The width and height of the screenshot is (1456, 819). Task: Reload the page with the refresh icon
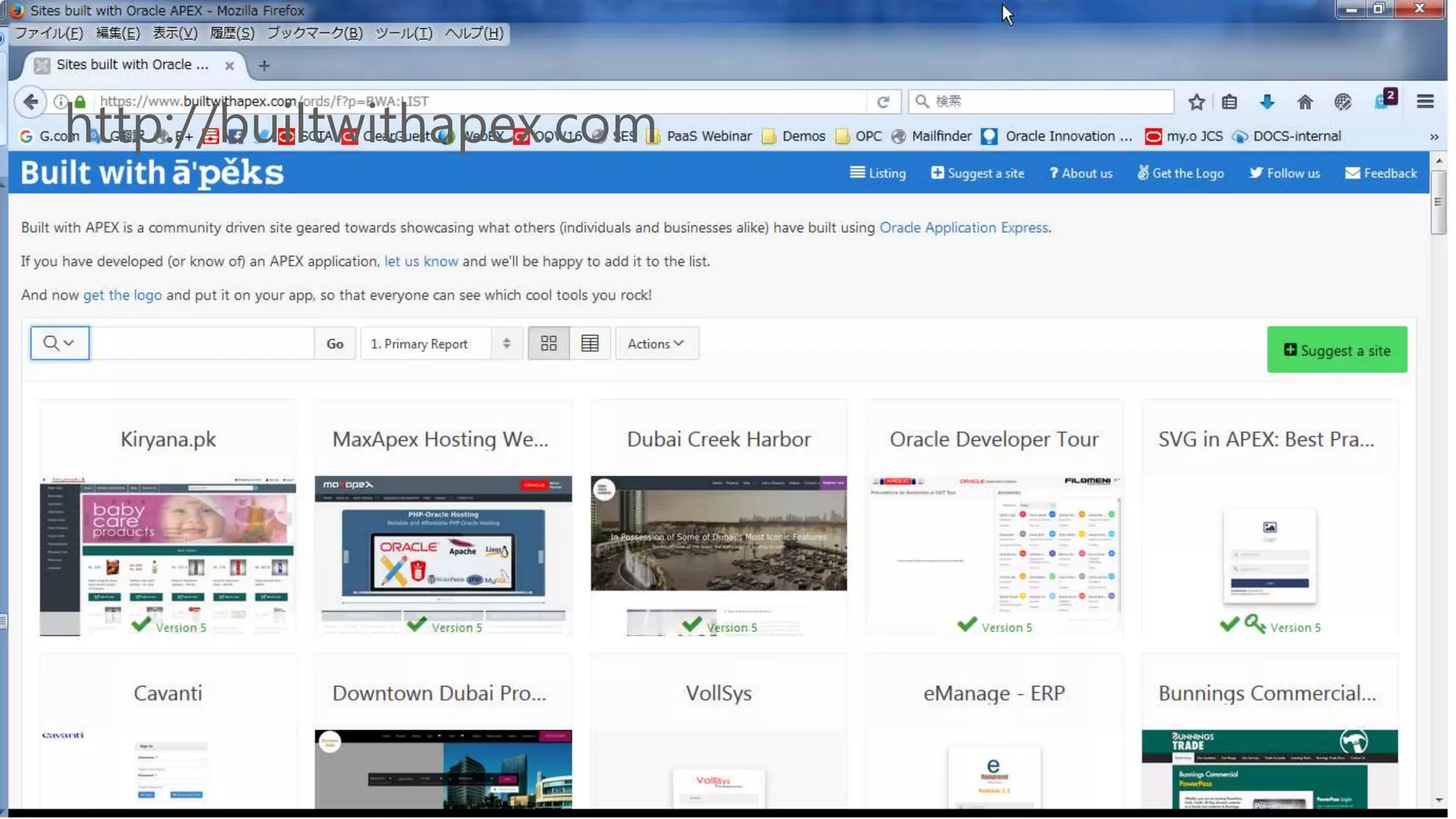coord(883,102)
